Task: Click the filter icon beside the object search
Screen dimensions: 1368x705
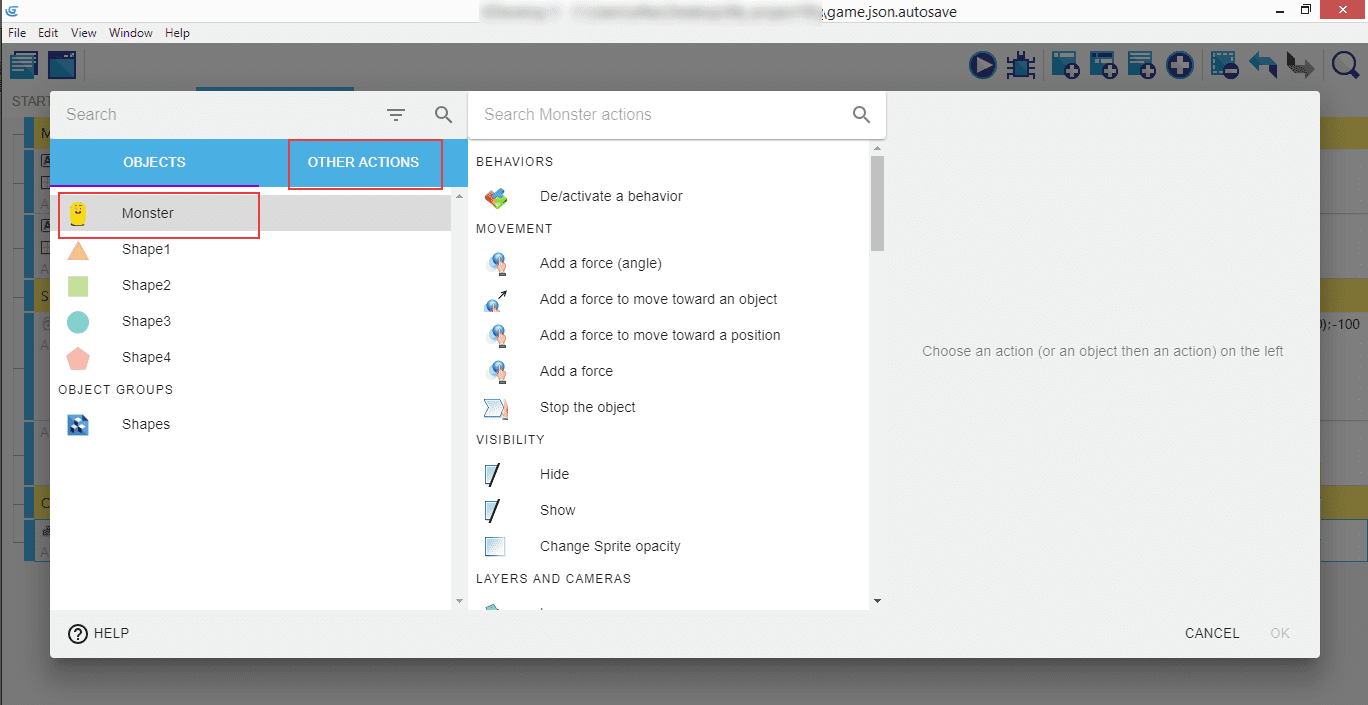Action: pyautogui.click(x=396, y=115)
